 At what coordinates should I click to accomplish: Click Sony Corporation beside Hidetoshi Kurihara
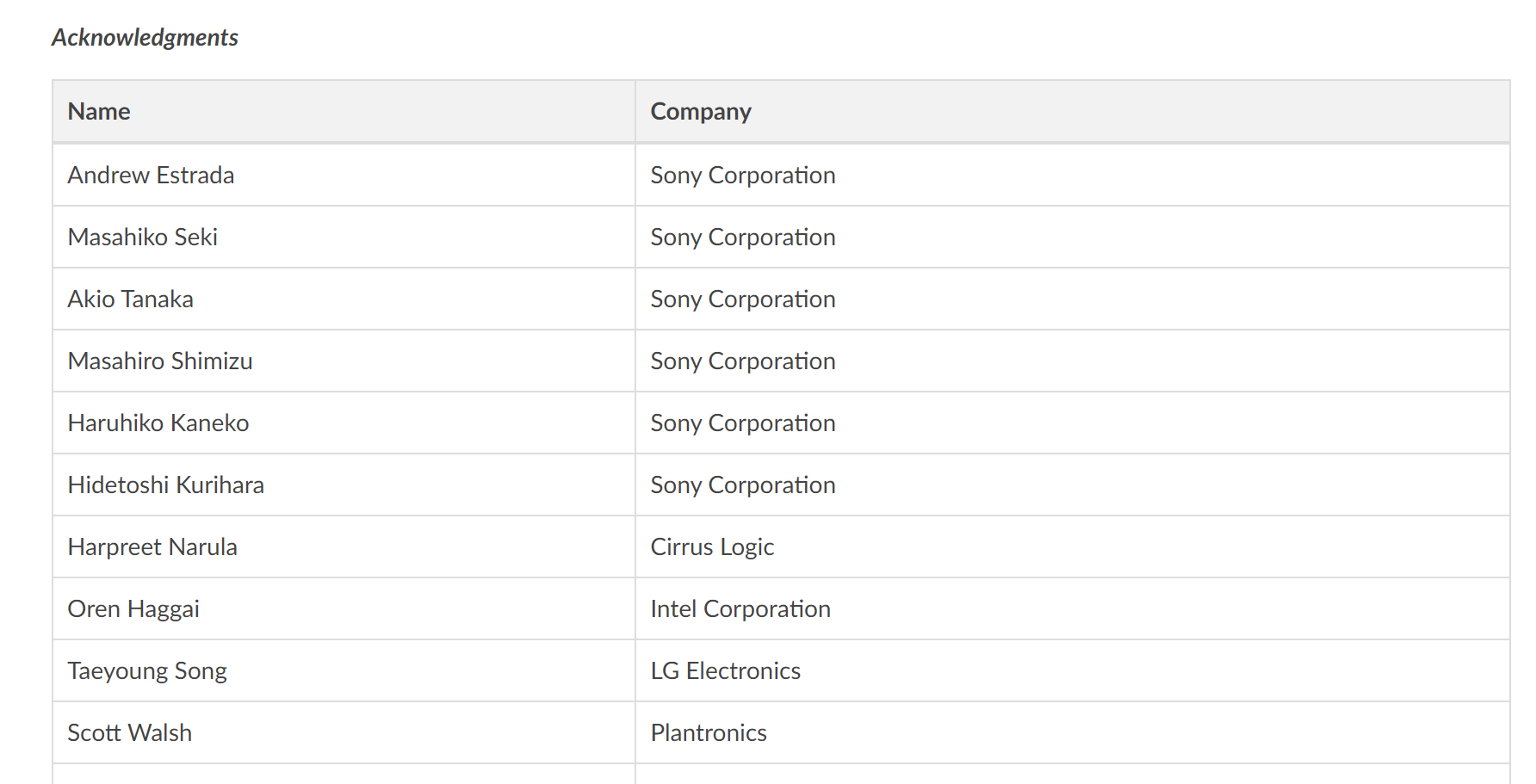pos(742,485)
